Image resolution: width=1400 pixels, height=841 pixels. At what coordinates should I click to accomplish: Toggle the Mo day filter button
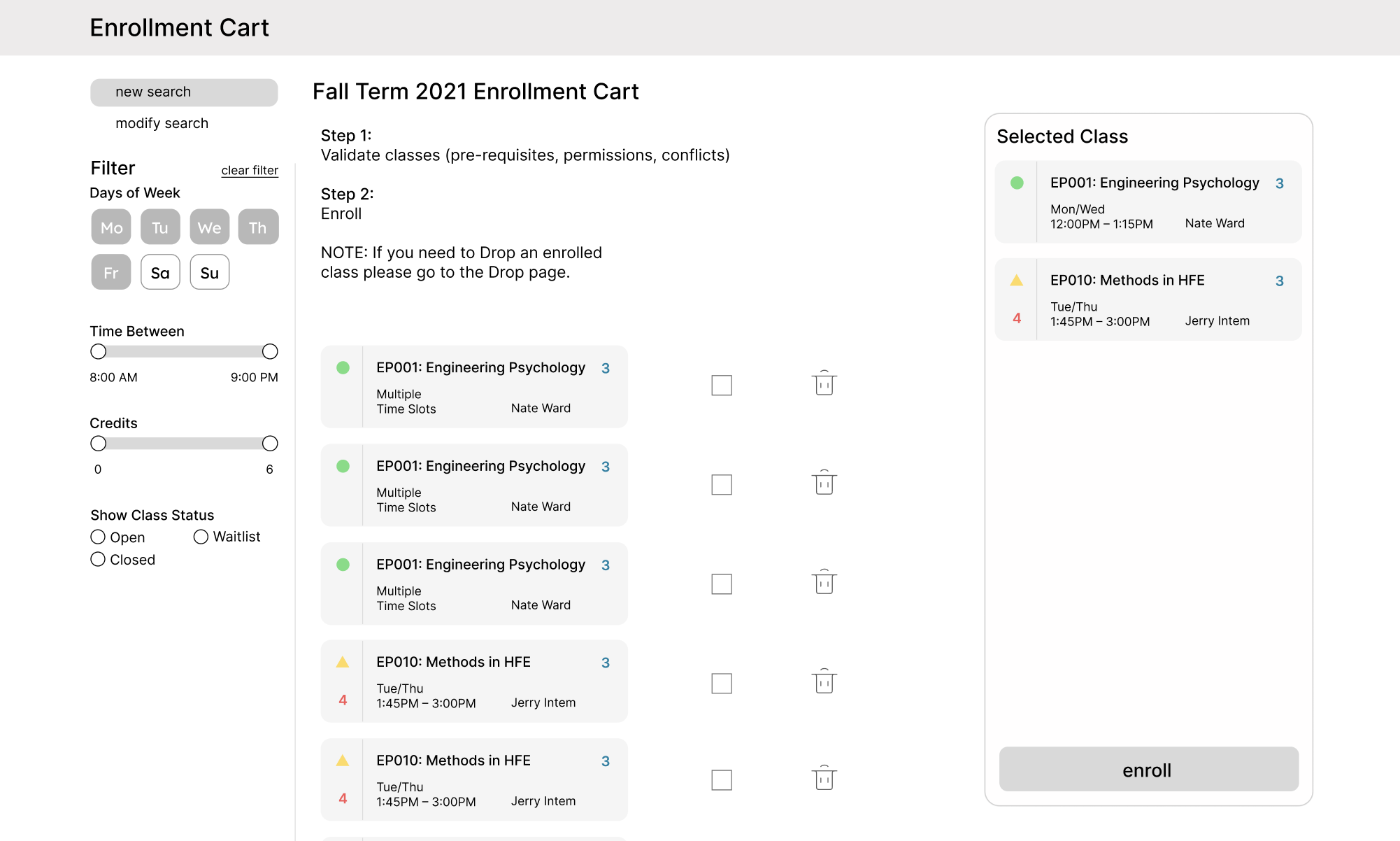111,227
